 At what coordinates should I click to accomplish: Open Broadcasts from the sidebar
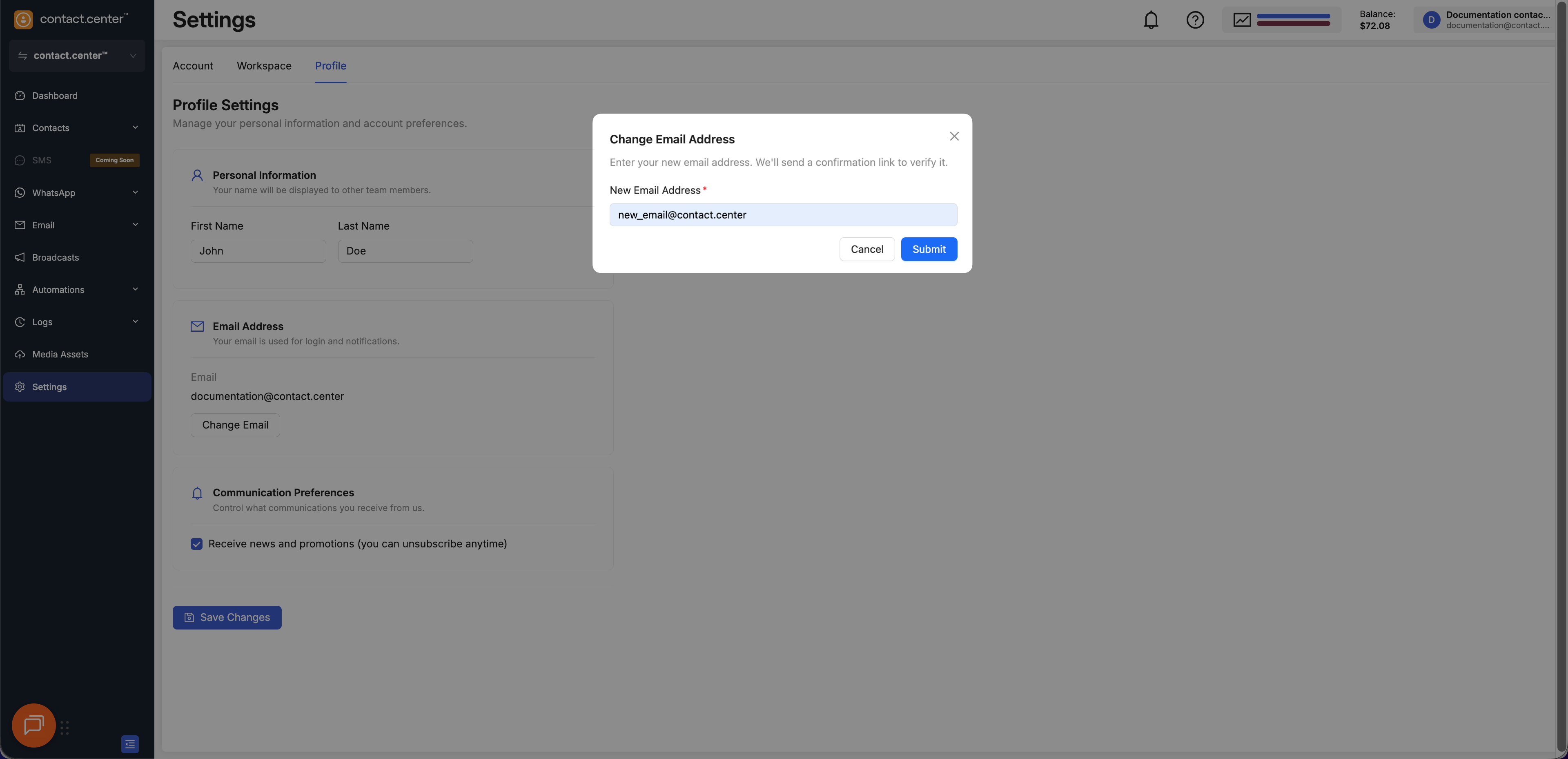pos(56,257)
